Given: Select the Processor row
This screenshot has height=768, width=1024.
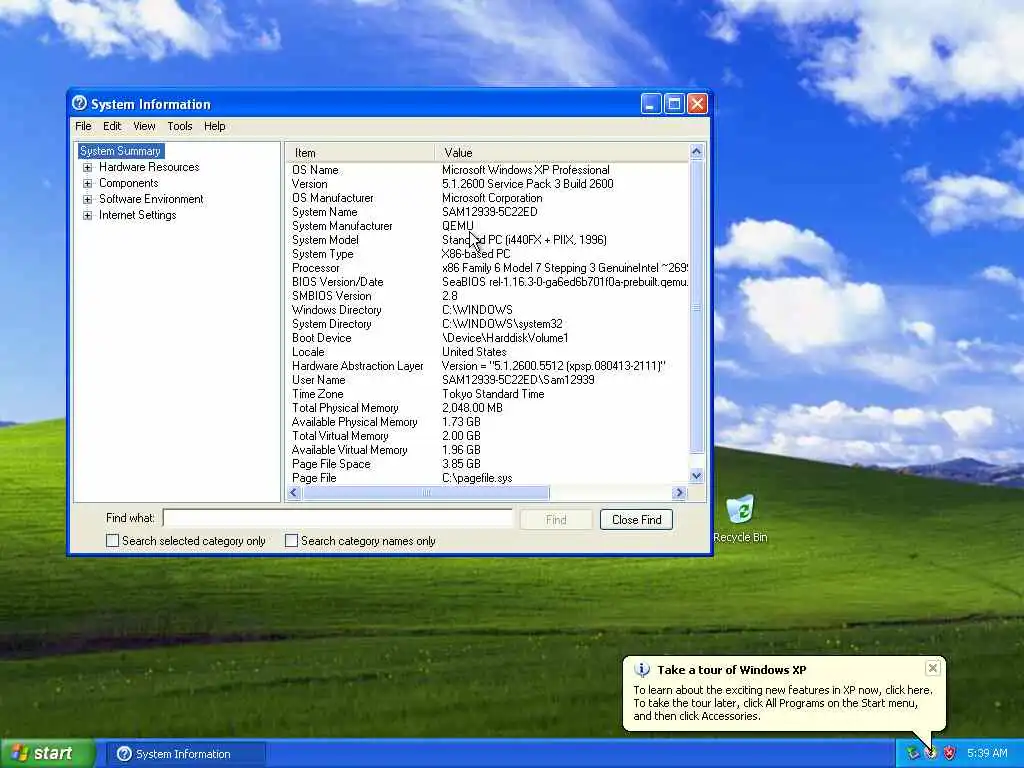Looking at the screenshot, I should 487,268.
